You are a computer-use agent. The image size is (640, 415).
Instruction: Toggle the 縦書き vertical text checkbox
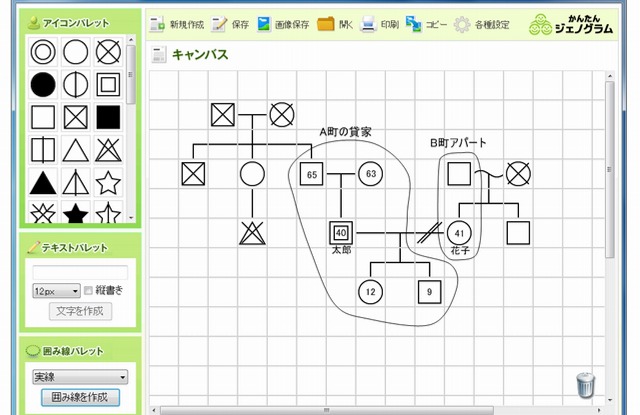88,291
